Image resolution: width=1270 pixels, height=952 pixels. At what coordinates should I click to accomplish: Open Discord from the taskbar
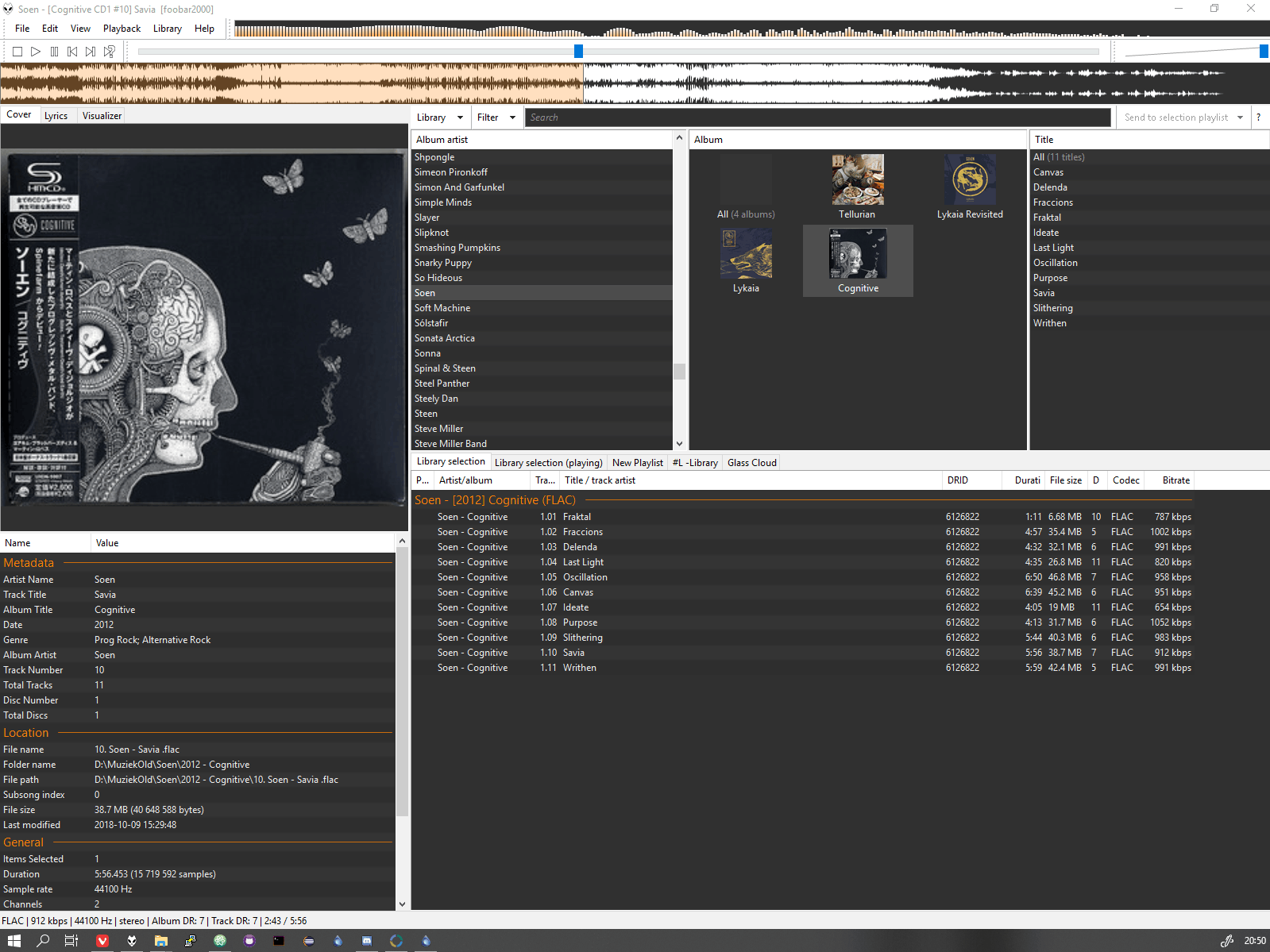[367, 941]
